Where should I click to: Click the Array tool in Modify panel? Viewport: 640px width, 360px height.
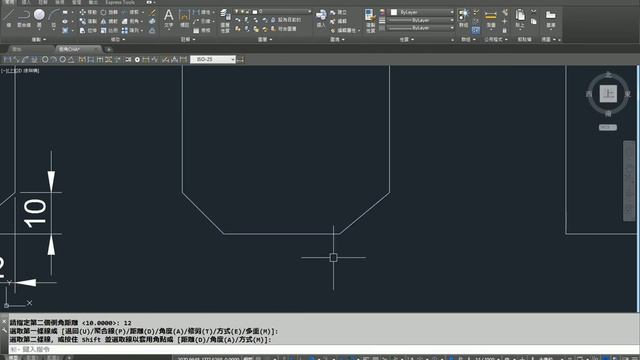coord(130,30)
